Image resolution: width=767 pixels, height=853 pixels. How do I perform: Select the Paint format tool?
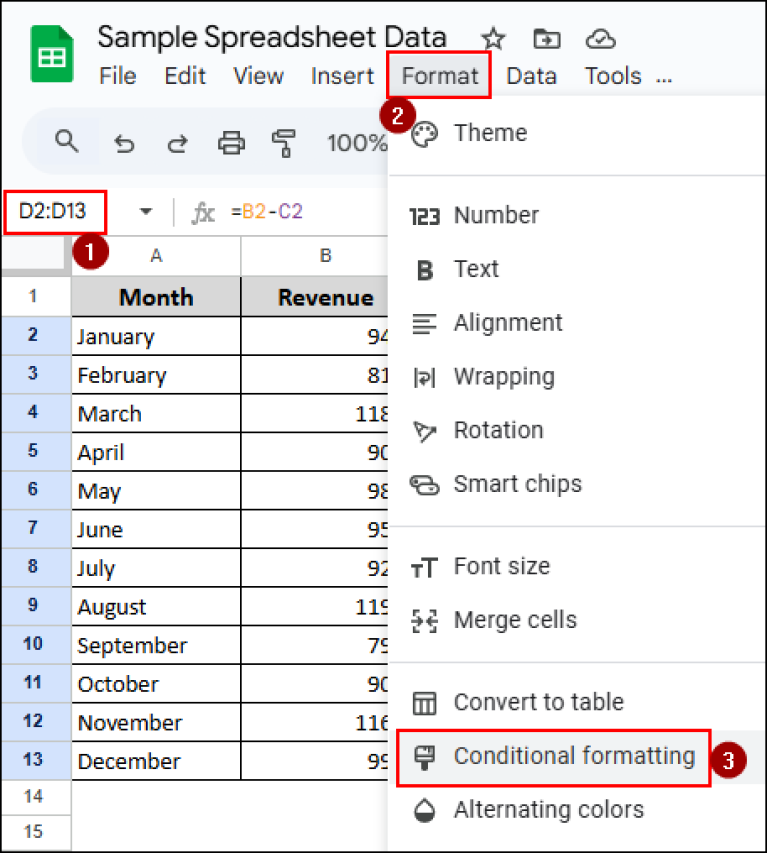[x=285, y=142]
